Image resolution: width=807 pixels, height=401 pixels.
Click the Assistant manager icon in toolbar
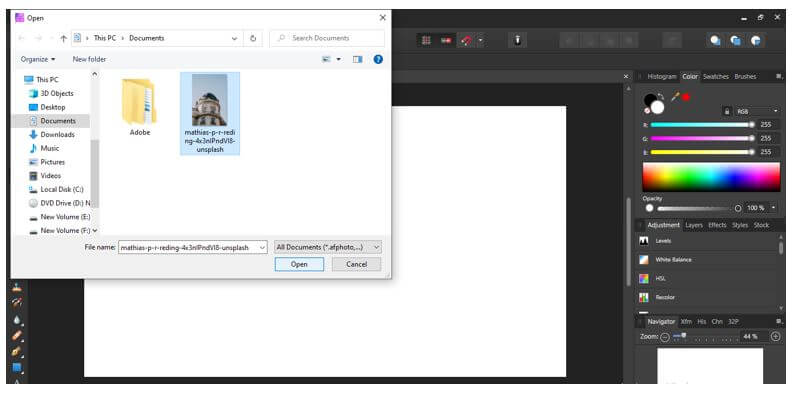click(x=518, y=40)
